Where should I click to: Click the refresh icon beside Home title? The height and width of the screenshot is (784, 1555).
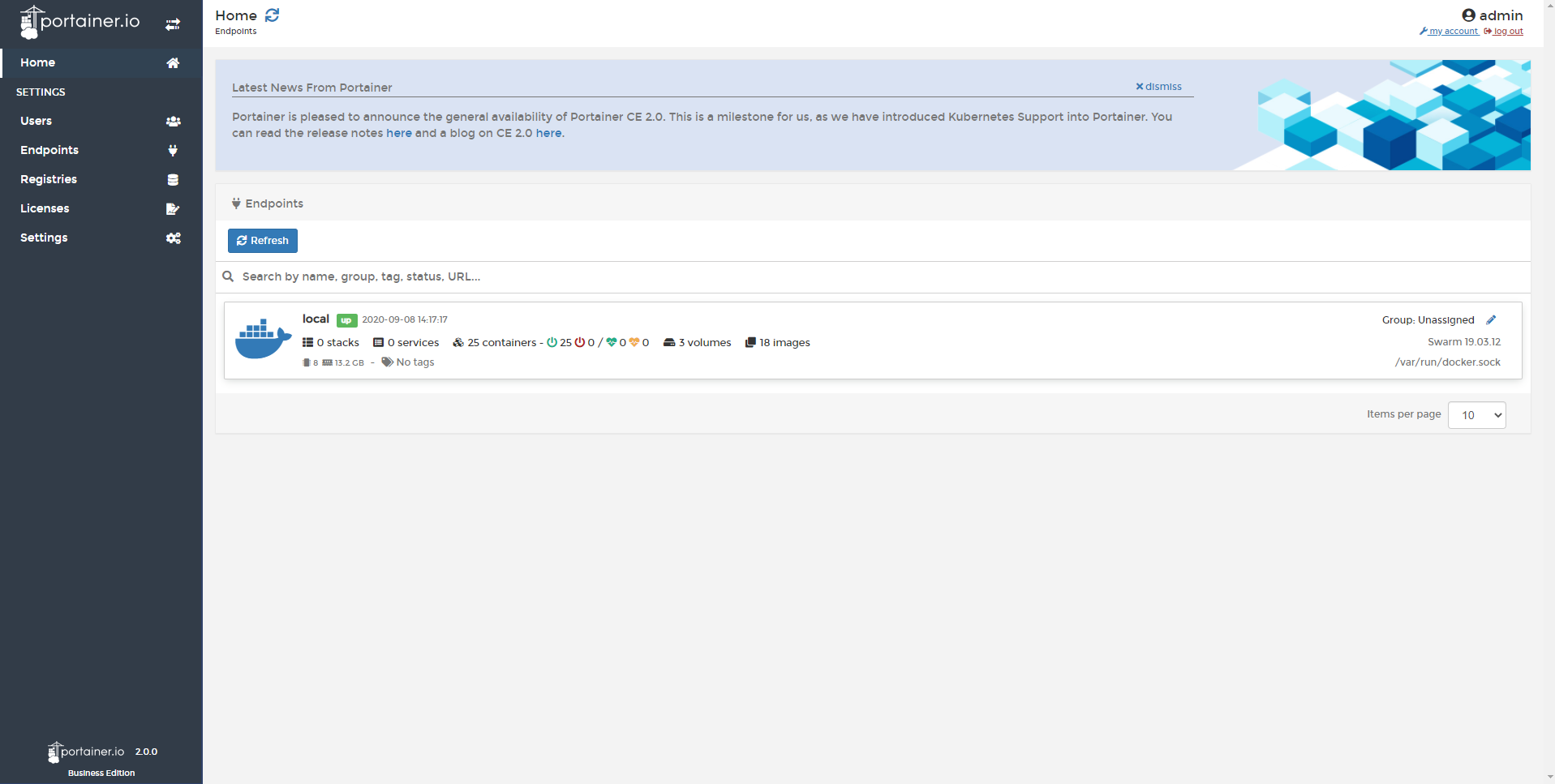(x=273, y=15)
